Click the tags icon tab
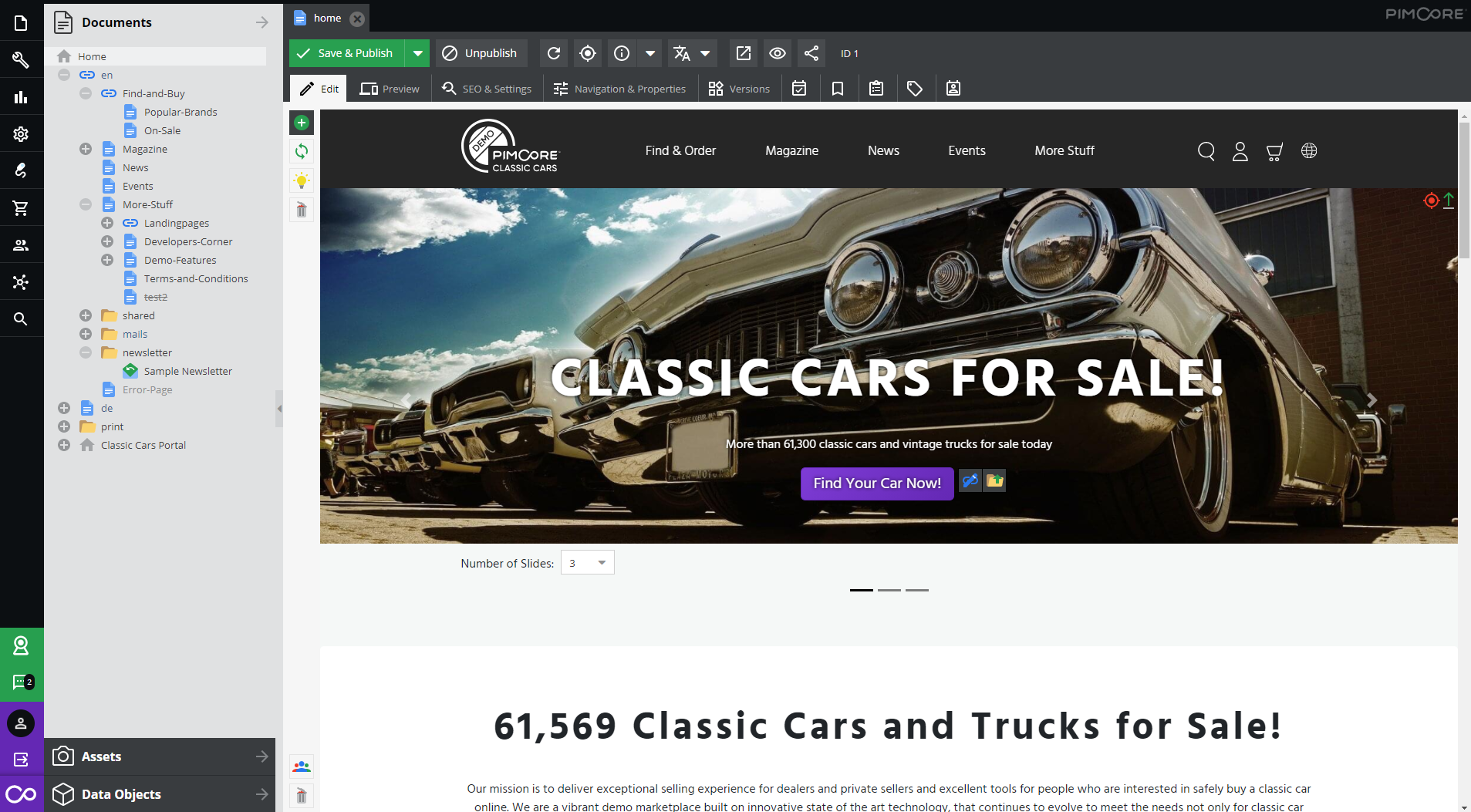This screenshot has width=1471, height=812. [915, 89]
